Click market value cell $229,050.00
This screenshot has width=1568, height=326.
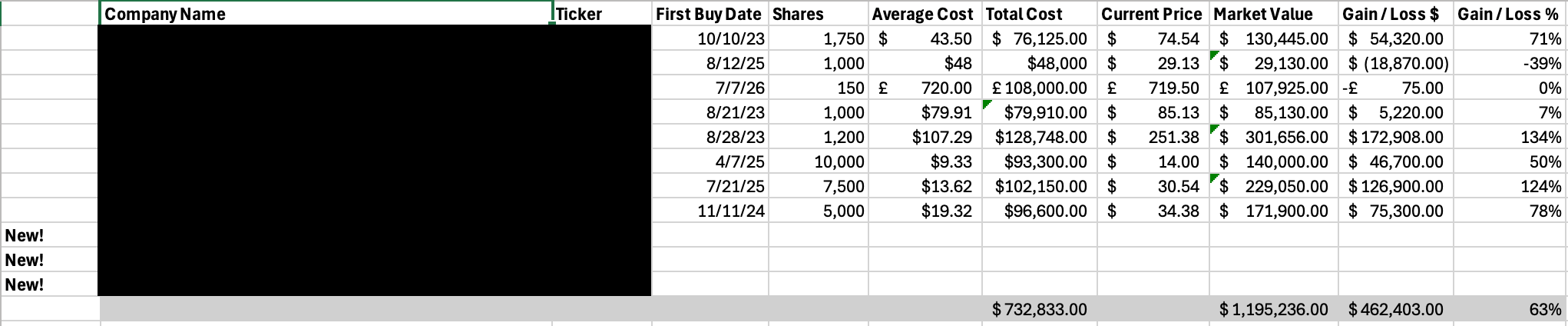pyautogui.click(x=1274, y=186)
